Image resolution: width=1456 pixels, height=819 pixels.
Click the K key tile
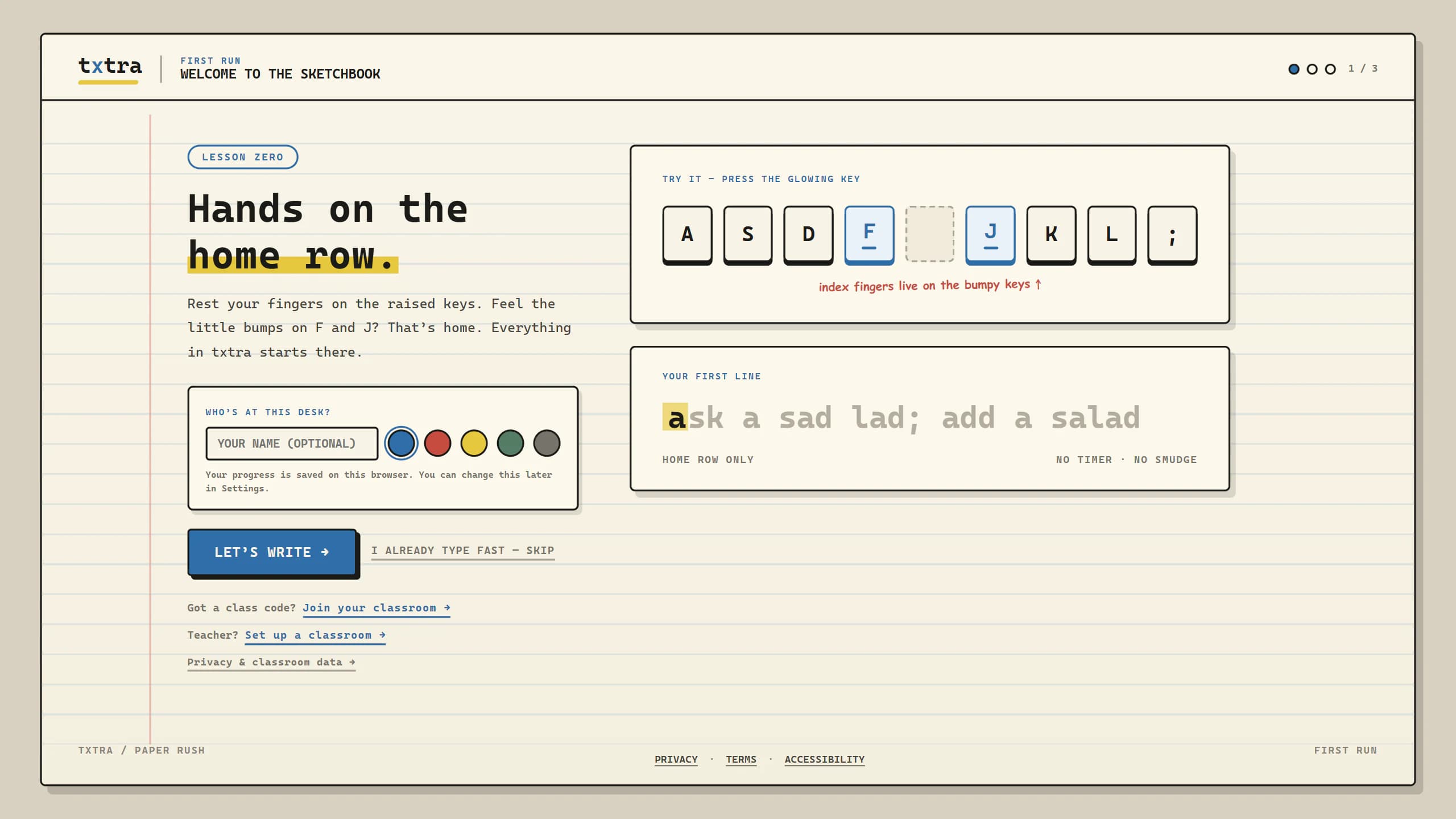(1051, 235)
